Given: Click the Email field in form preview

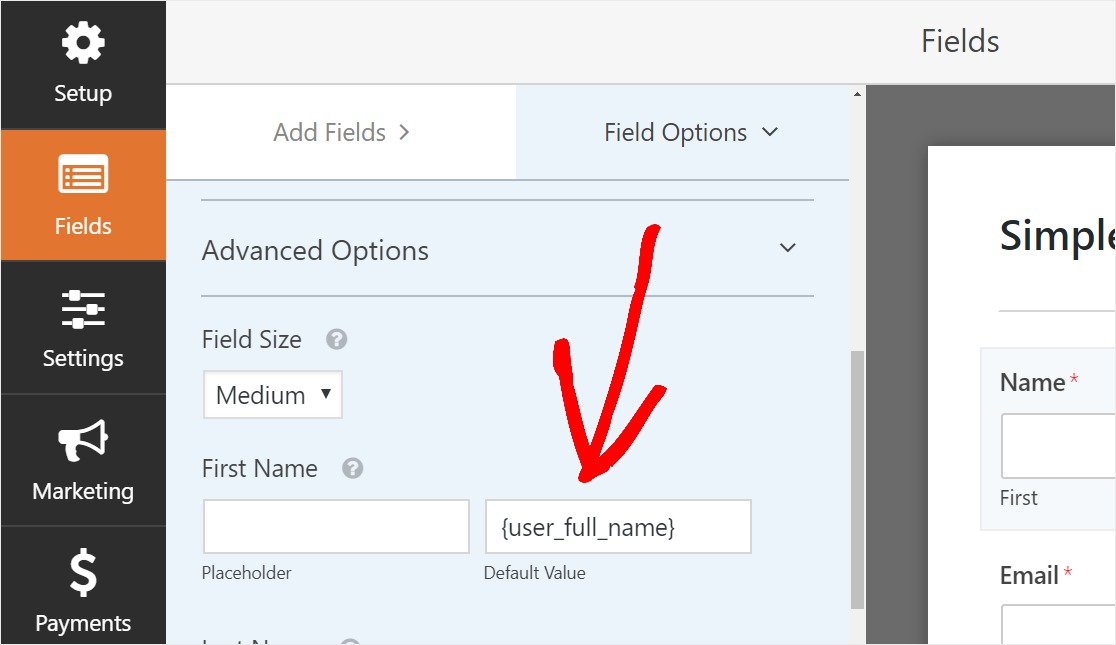Looking at the screenshot, I should [1058, 625].
